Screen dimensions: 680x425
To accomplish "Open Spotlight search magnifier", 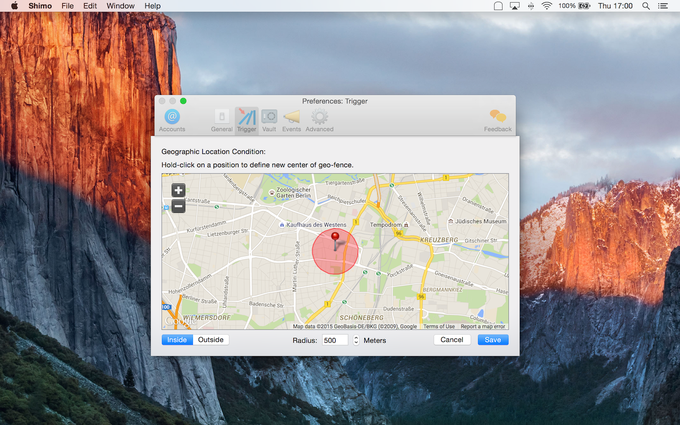I will tap(646, 6).
